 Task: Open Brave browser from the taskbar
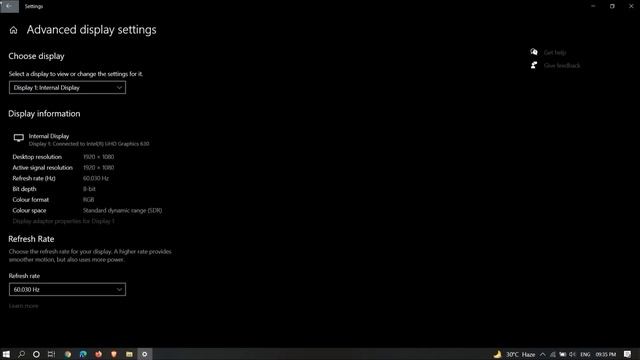(114, 354)
